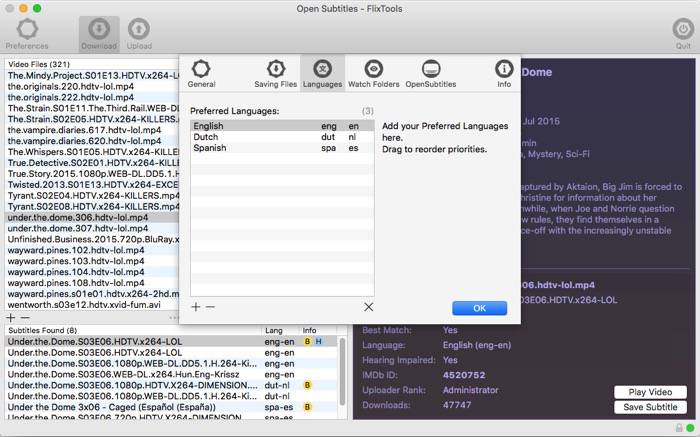The image size is (700, 437).
Task: Click the Info column header
Action: 309,330
